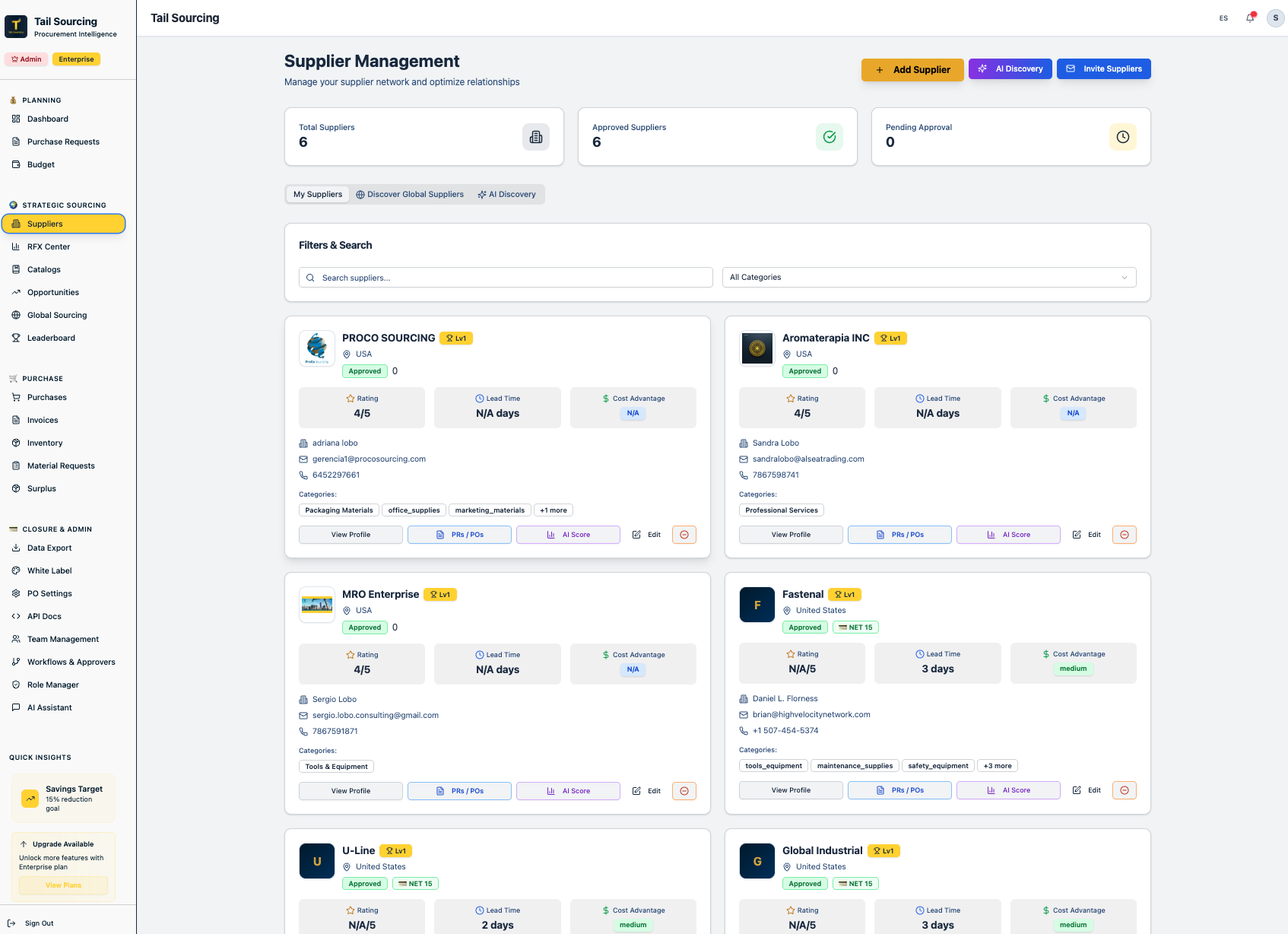The image size is (1288, 934).
Task: Switch to Discover Global Suppliers tab
Action: tap(410, 194)
